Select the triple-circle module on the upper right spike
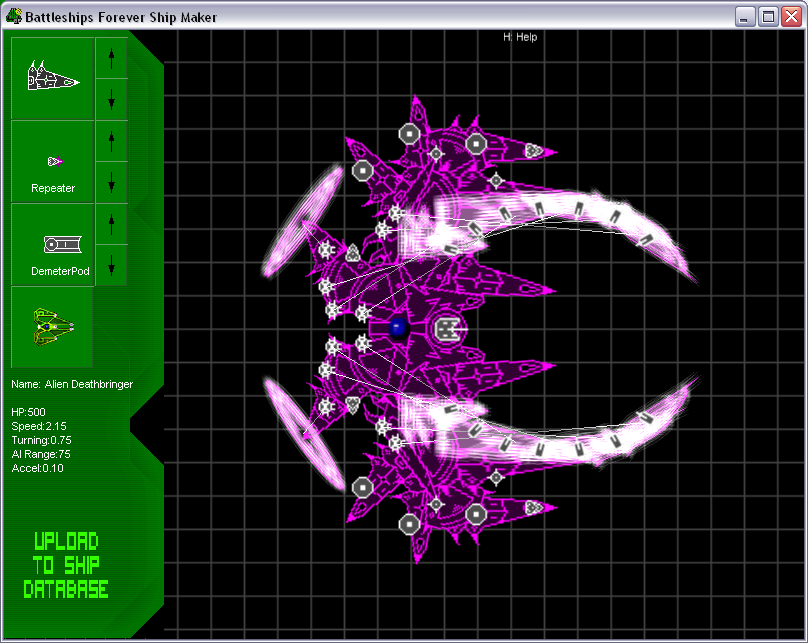808x643 pixels. pos(533,150)
